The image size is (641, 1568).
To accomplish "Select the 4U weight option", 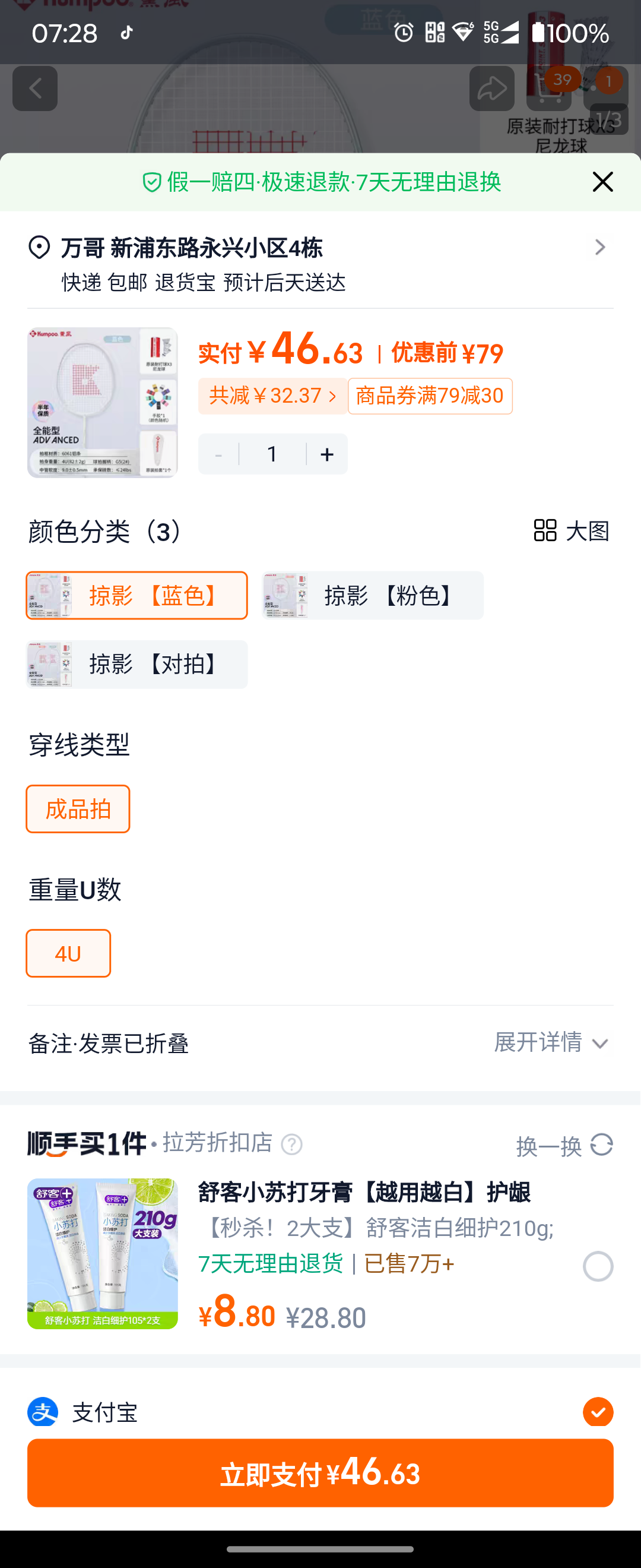I will [68, 953].
